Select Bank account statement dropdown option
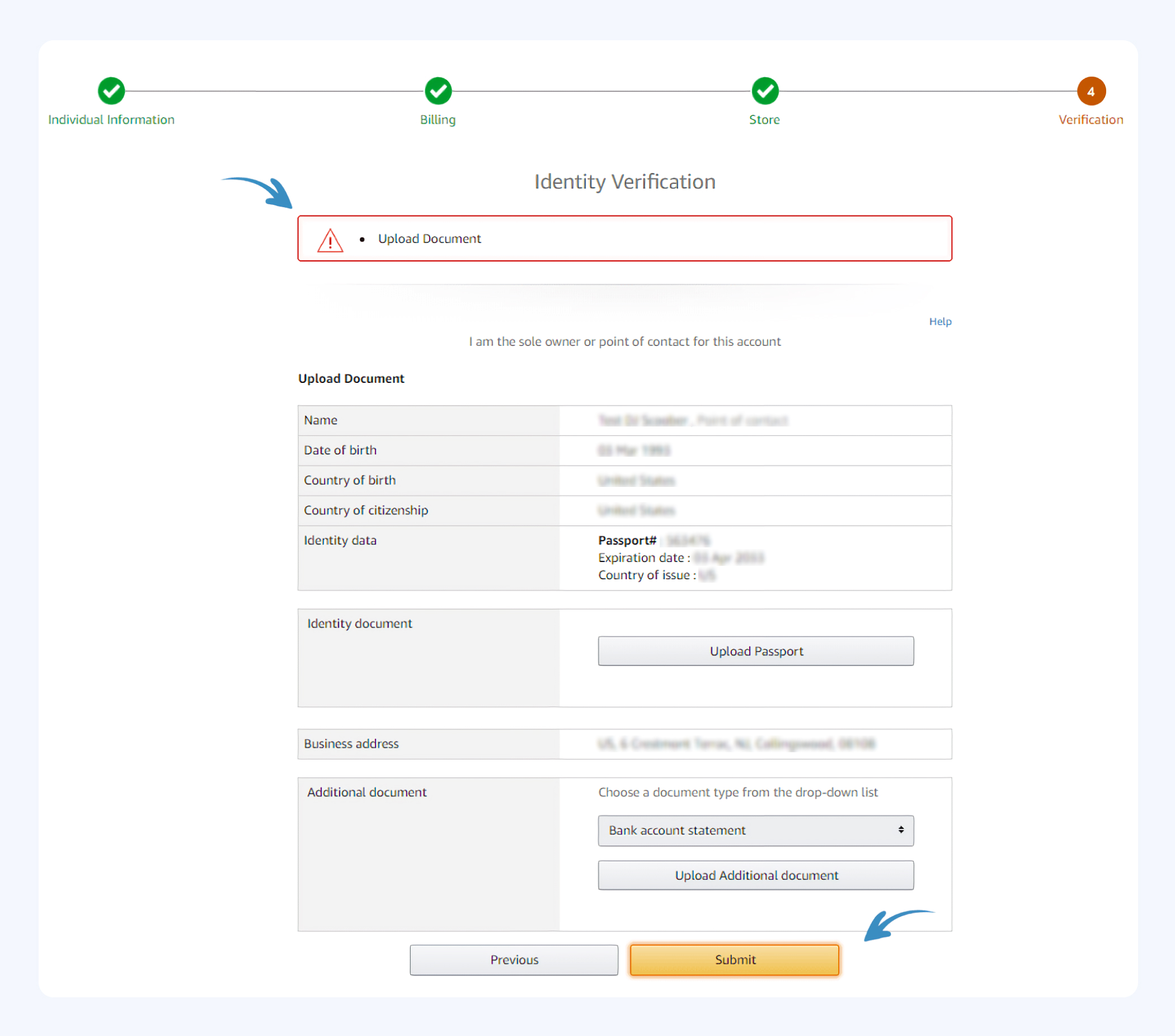This screenshot has height=1036, width=1175. pyautogui.click(x=754, y=829)
